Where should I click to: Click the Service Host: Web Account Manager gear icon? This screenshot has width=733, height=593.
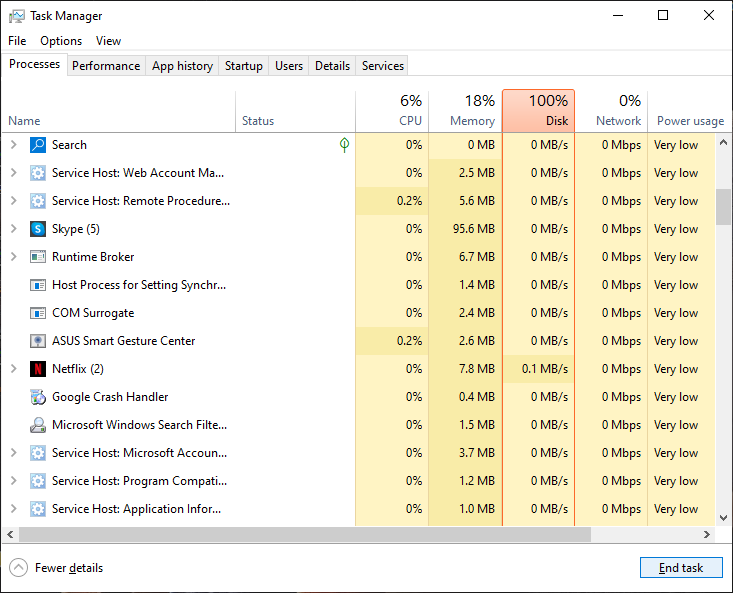tap(38, 173)
